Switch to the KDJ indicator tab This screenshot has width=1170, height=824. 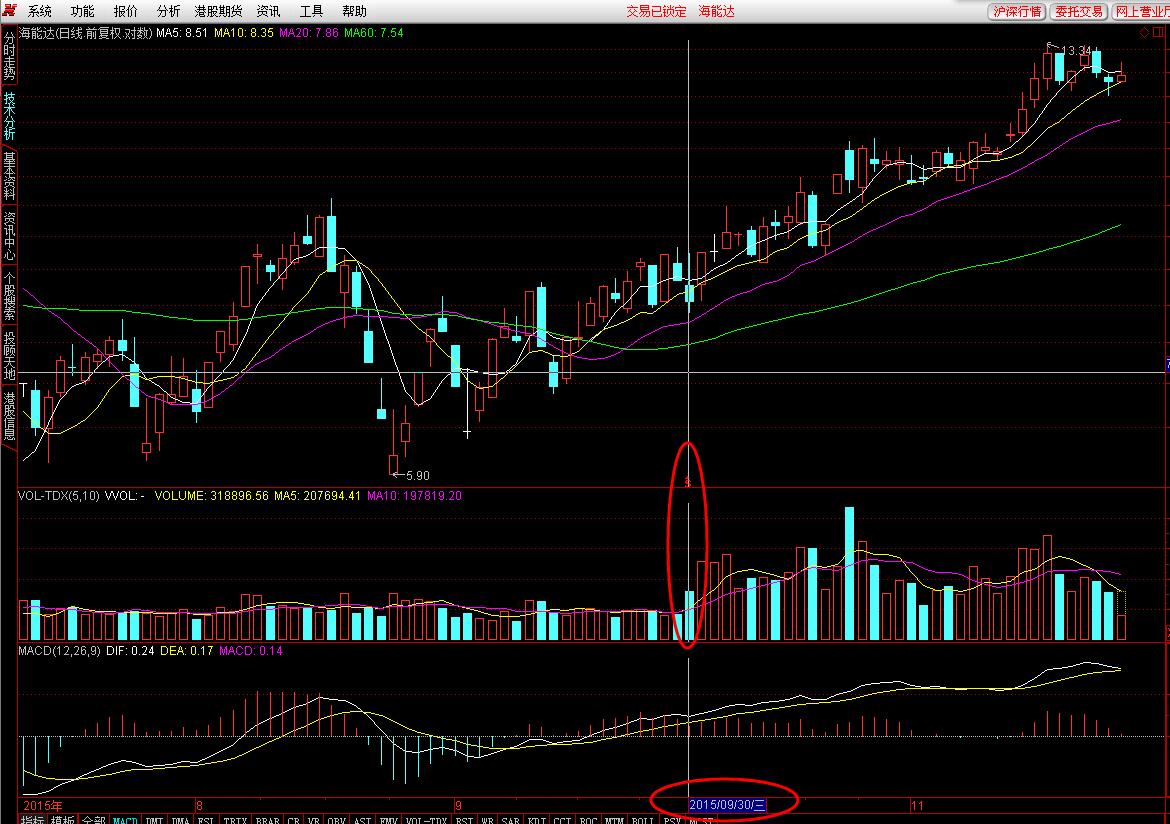pyautogui.click(x=536, y=820)
